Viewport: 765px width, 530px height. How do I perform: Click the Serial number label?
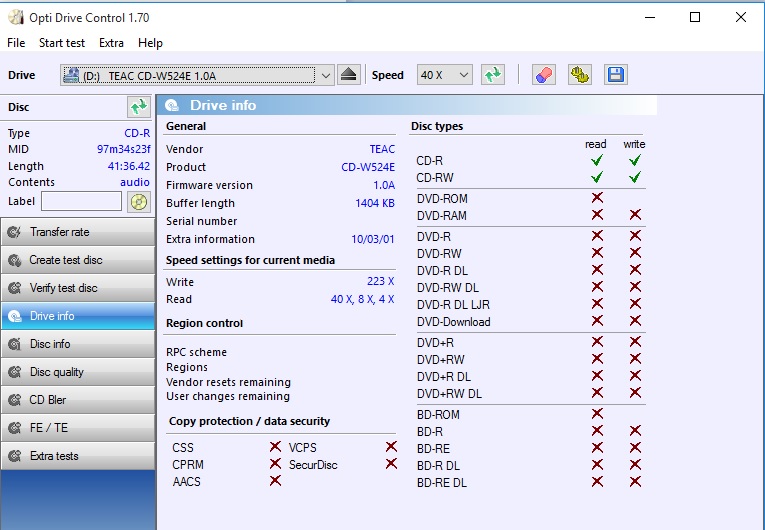pos(201,221)
